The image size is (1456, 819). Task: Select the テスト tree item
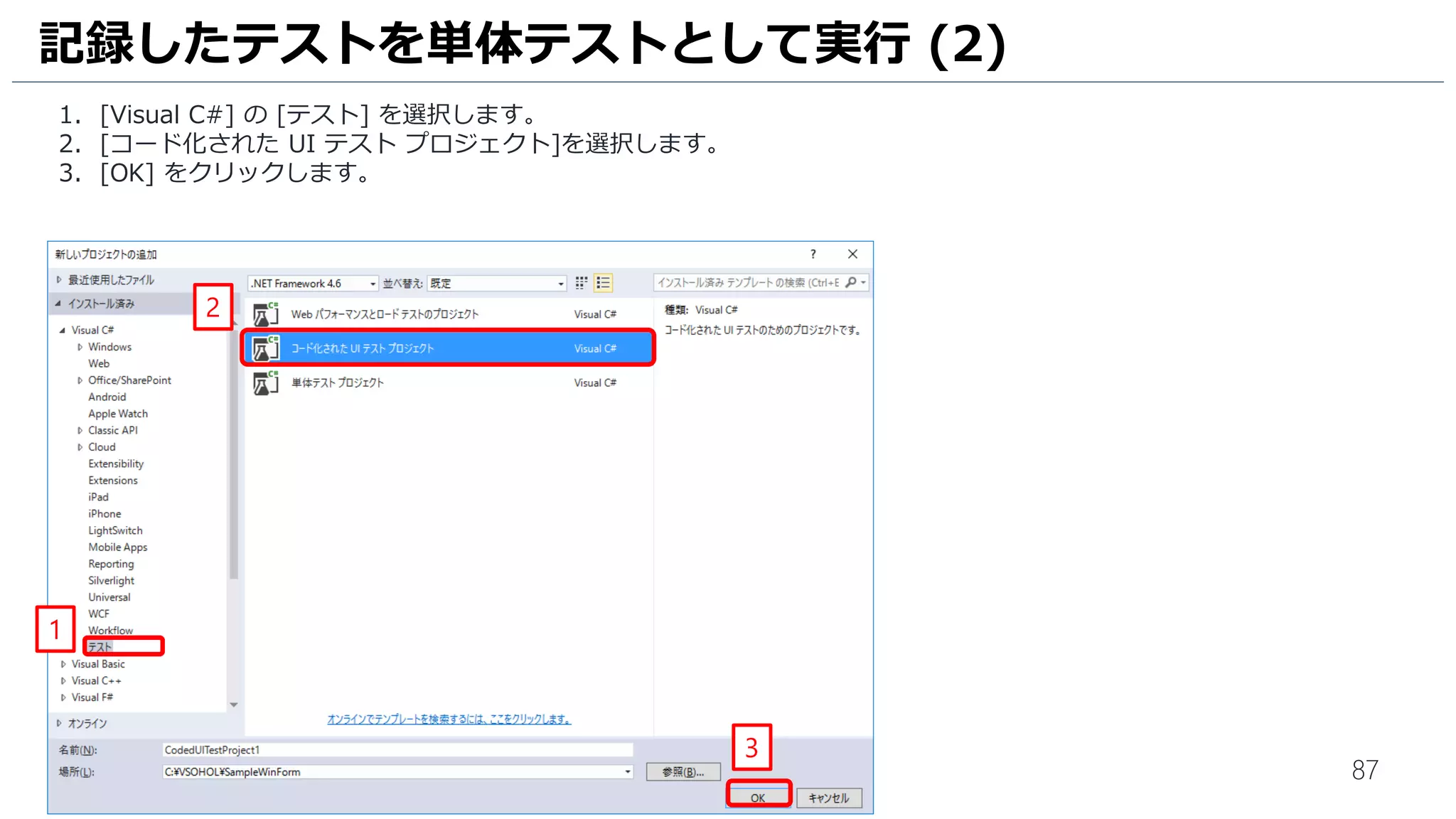pyautogui.click(x=100, y=647)
